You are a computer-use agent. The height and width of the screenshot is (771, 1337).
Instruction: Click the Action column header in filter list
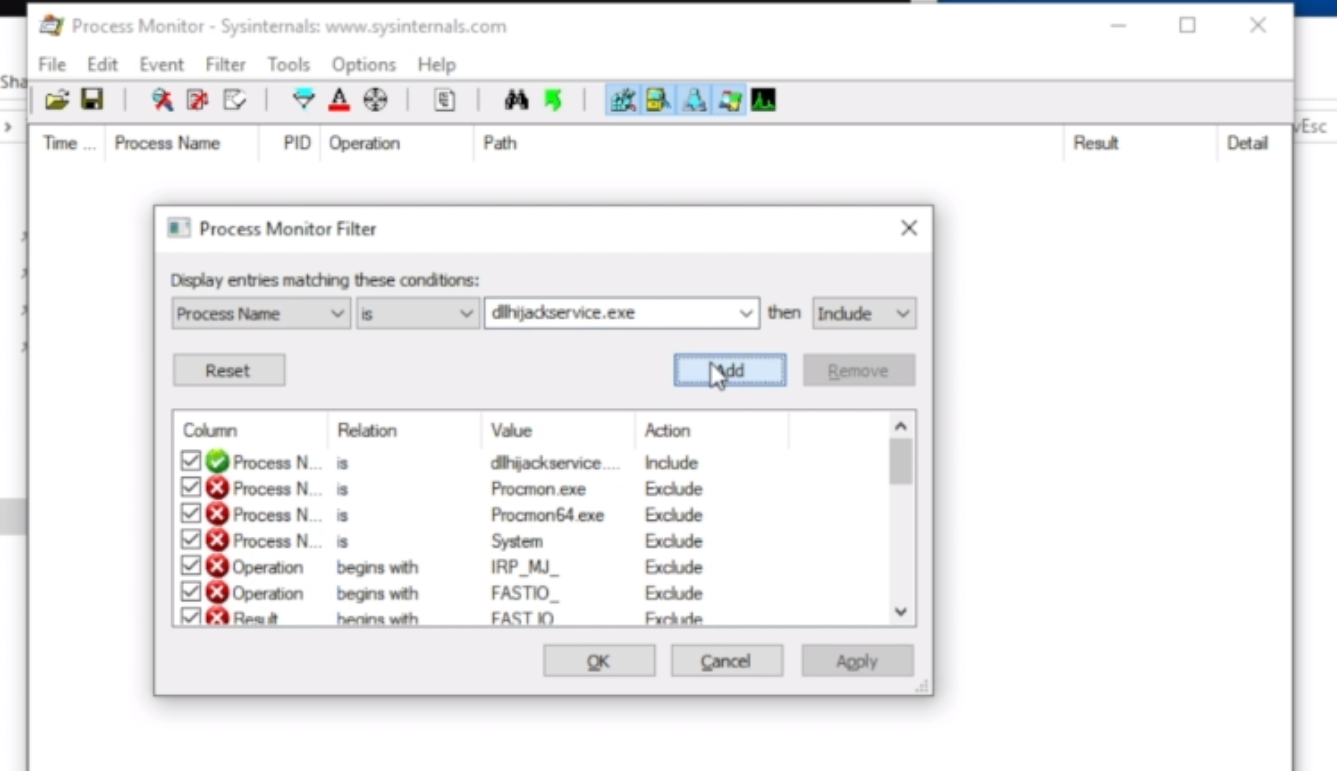click(x=711, y=430)
